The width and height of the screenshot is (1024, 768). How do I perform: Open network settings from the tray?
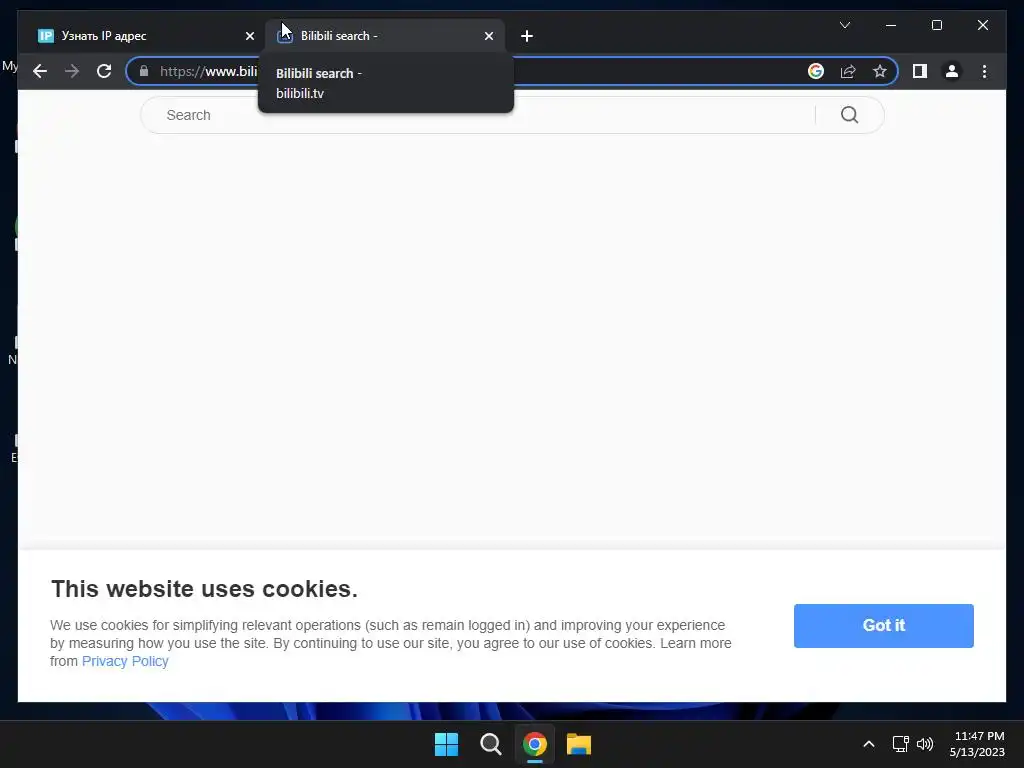click(x=901, y=744)
